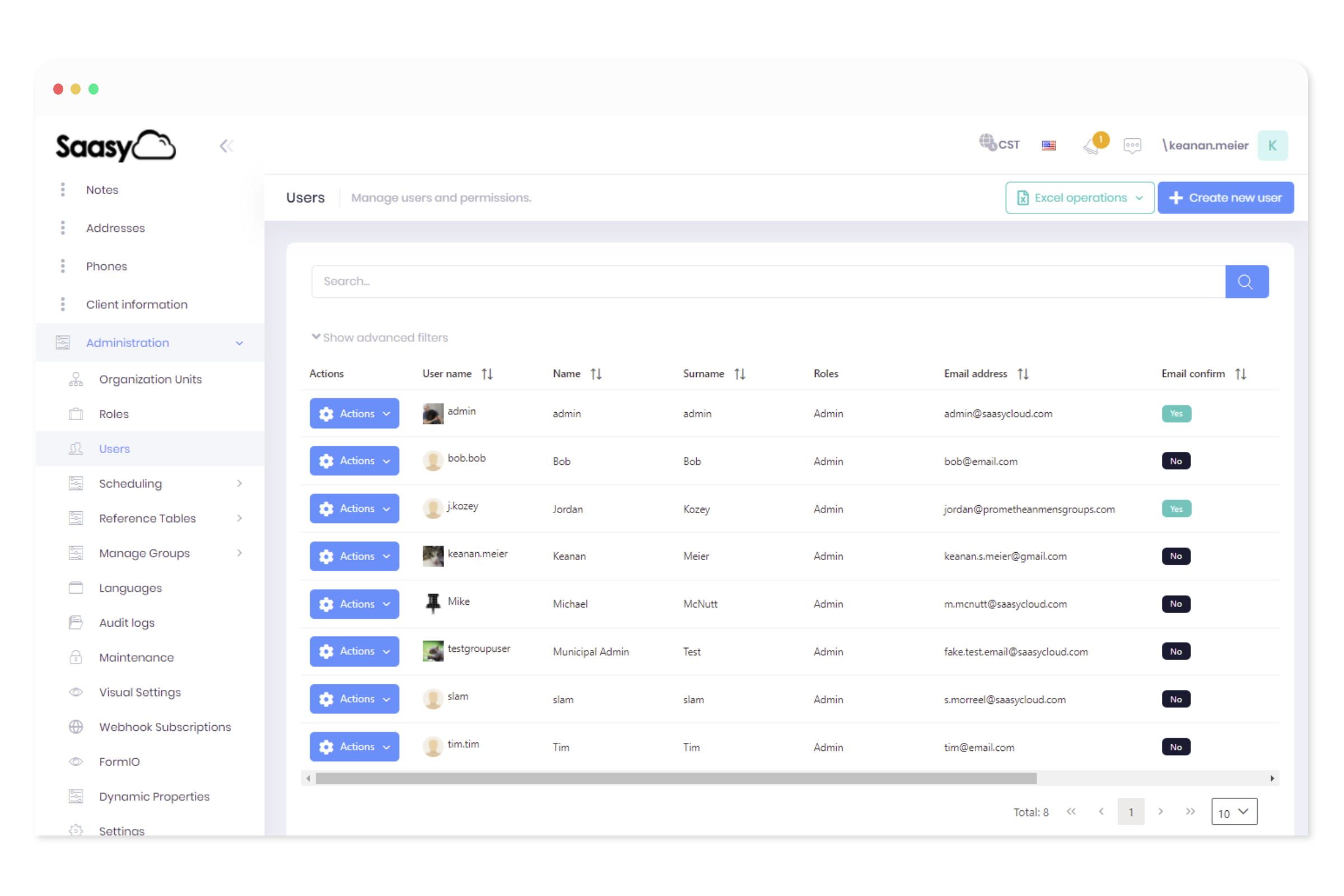Image resolution: width=1344 pixels, height=896 pixels.
Task: Click the Create new user button
Action: click(x=1225, y=198)
